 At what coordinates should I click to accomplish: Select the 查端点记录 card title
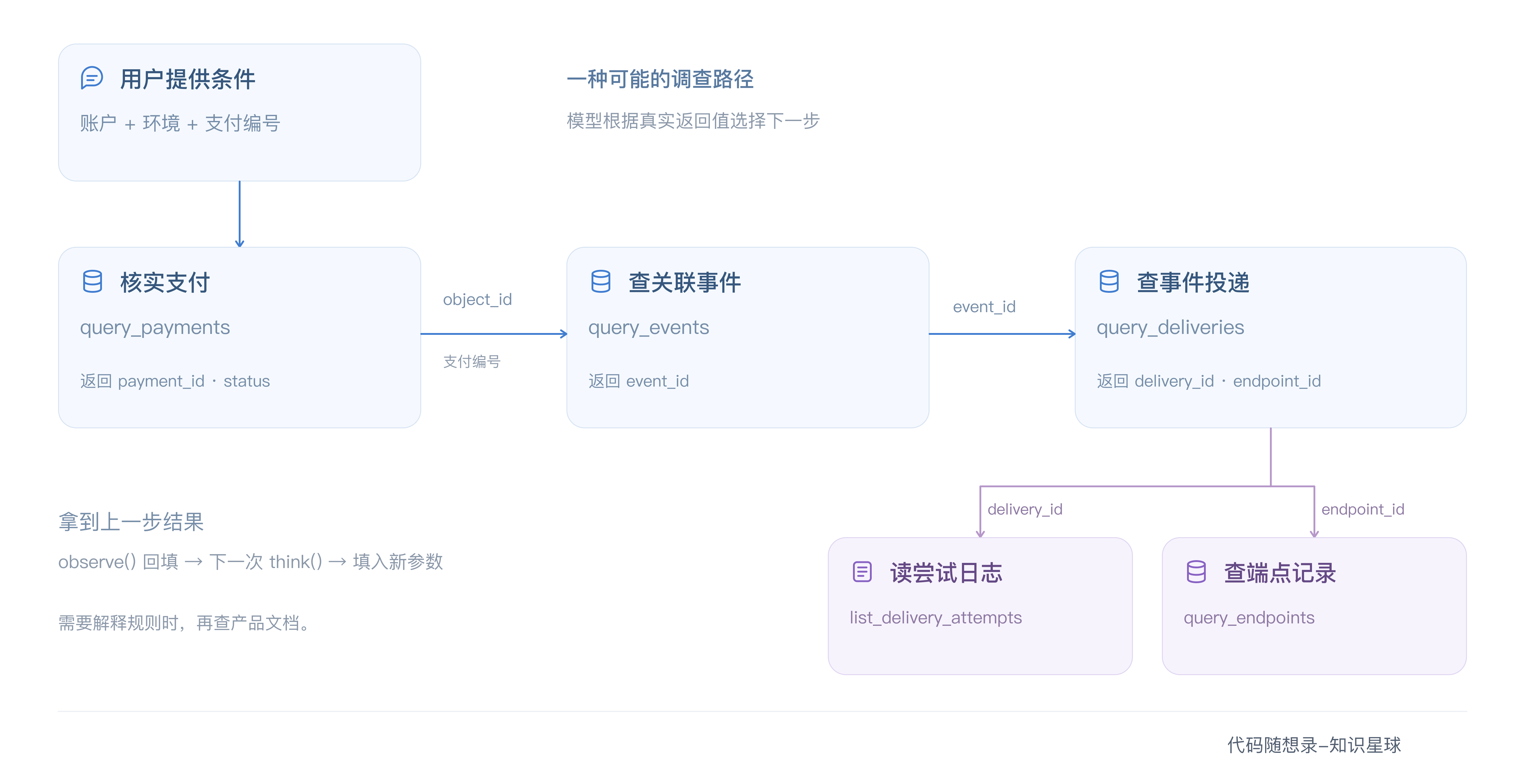click(1280, 573)
